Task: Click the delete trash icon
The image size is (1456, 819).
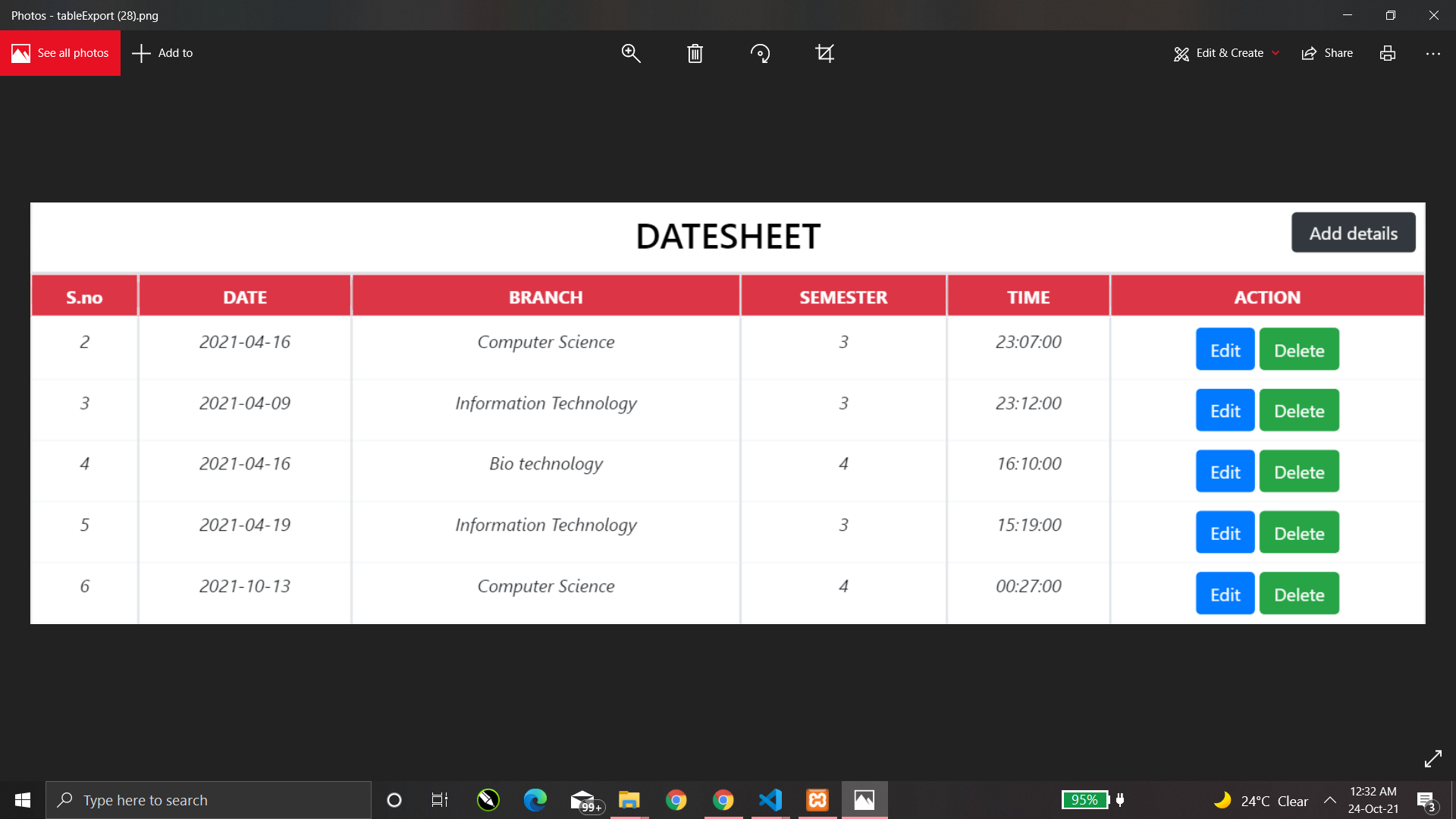Action: tap(695, 53)
